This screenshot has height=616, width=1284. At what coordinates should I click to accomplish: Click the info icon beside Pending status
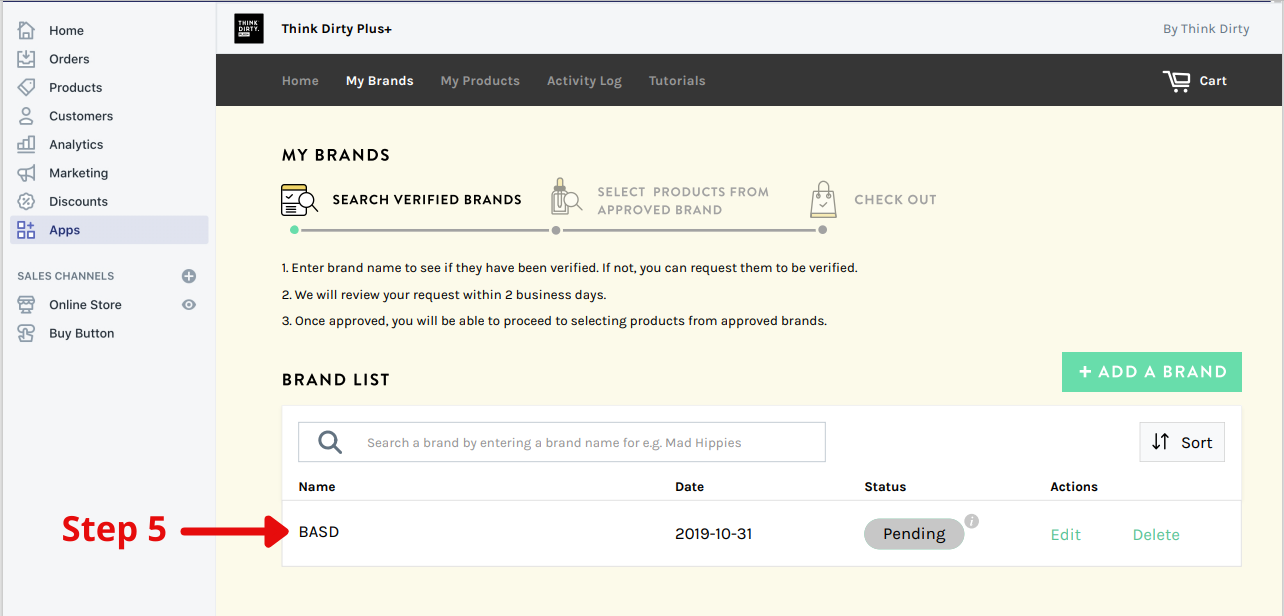tap(972, 521)
